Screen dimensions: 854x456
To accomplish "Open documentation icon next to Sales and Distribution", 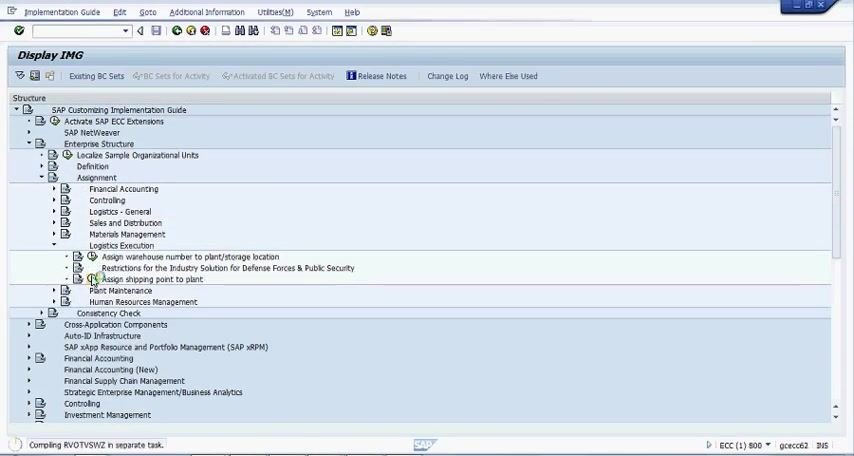I will coord(65,223).
